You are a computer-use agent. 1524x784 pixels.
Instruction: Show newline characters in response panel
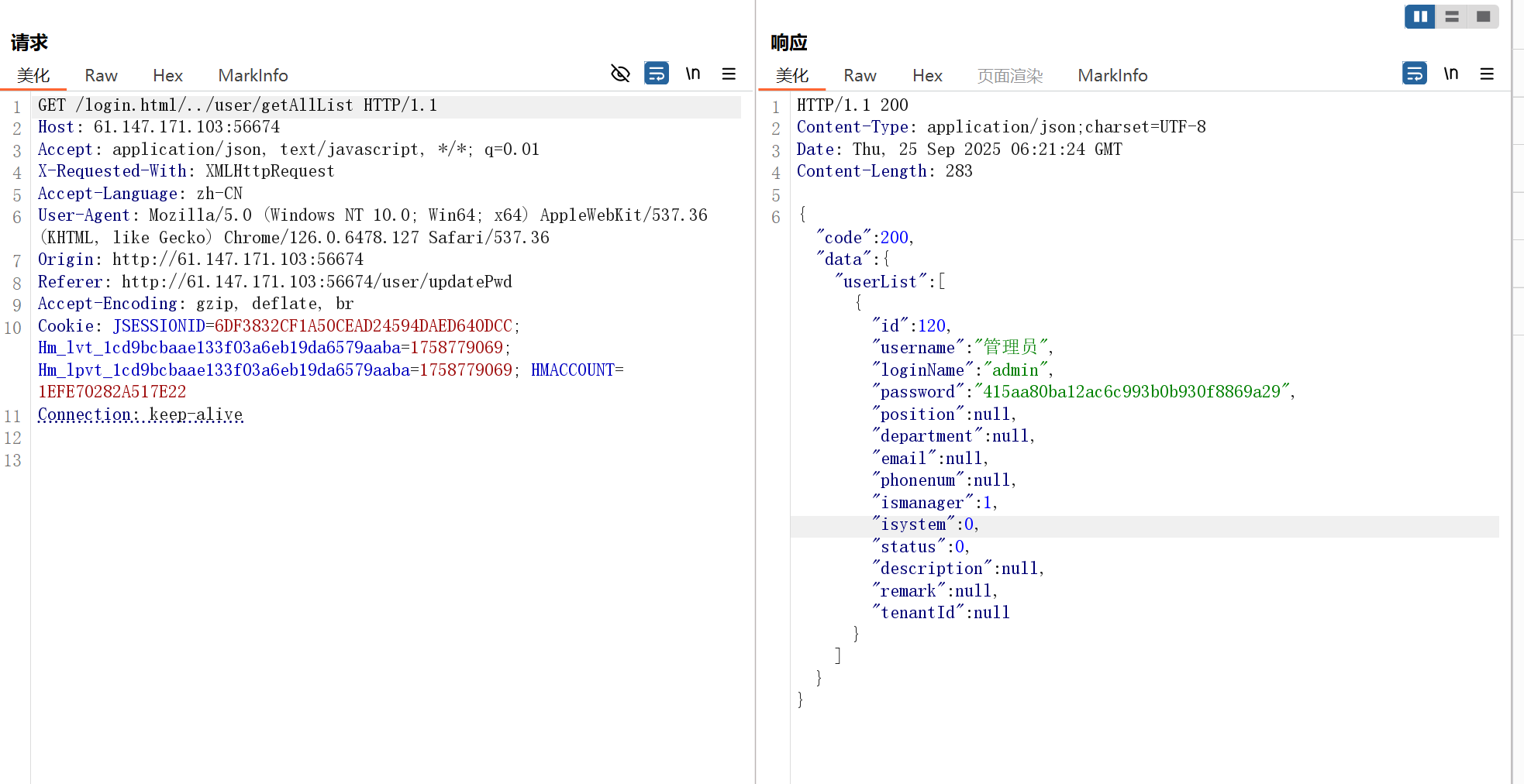click(x=1451, y=74)
